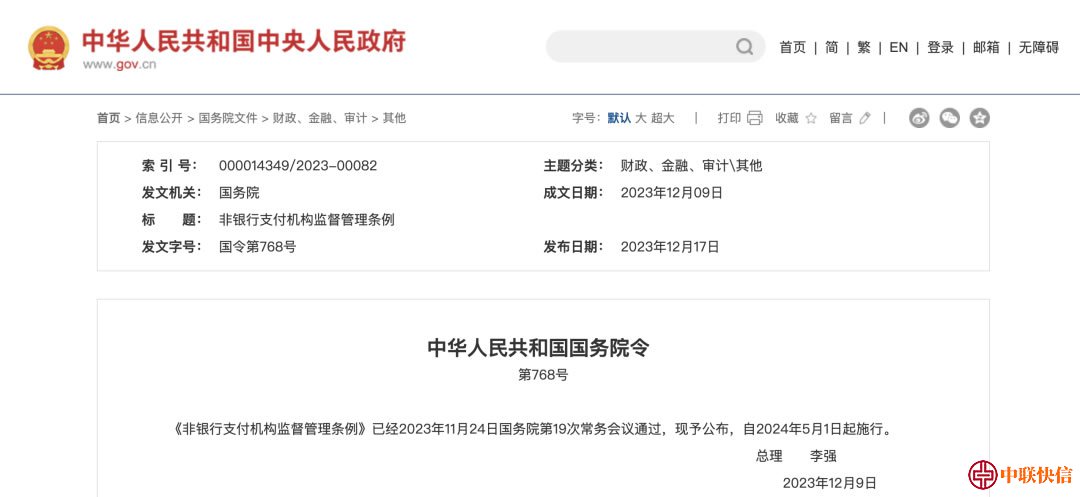The height and width of the screenshot is (497, 1080).
Task: Click heading 中华人民共和国国务院令
Action: pos(539,348)
